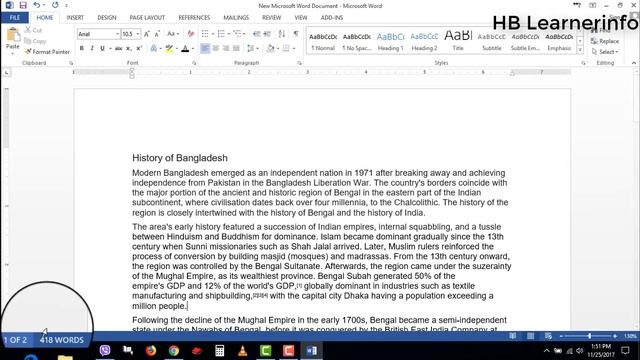Toggle Bold formatting
This screenshot has width=640, height=360.
[82, 49]
